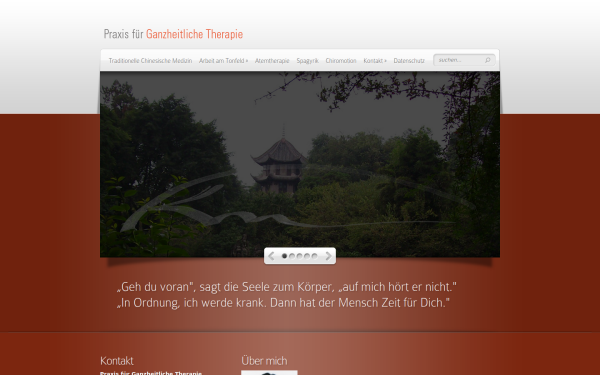Click the Über mich heading
This screenshot has width=600, height=375.
(x=264, y=361)
